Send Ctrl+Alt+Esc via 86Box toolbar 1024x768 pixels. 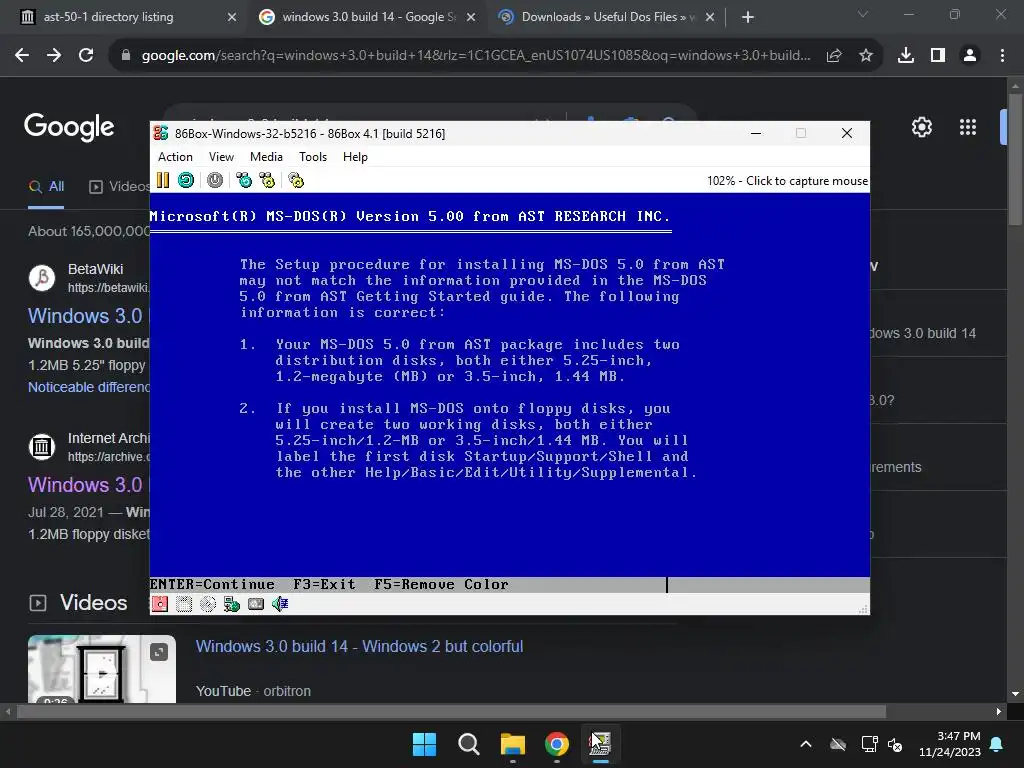click(267, 180)
